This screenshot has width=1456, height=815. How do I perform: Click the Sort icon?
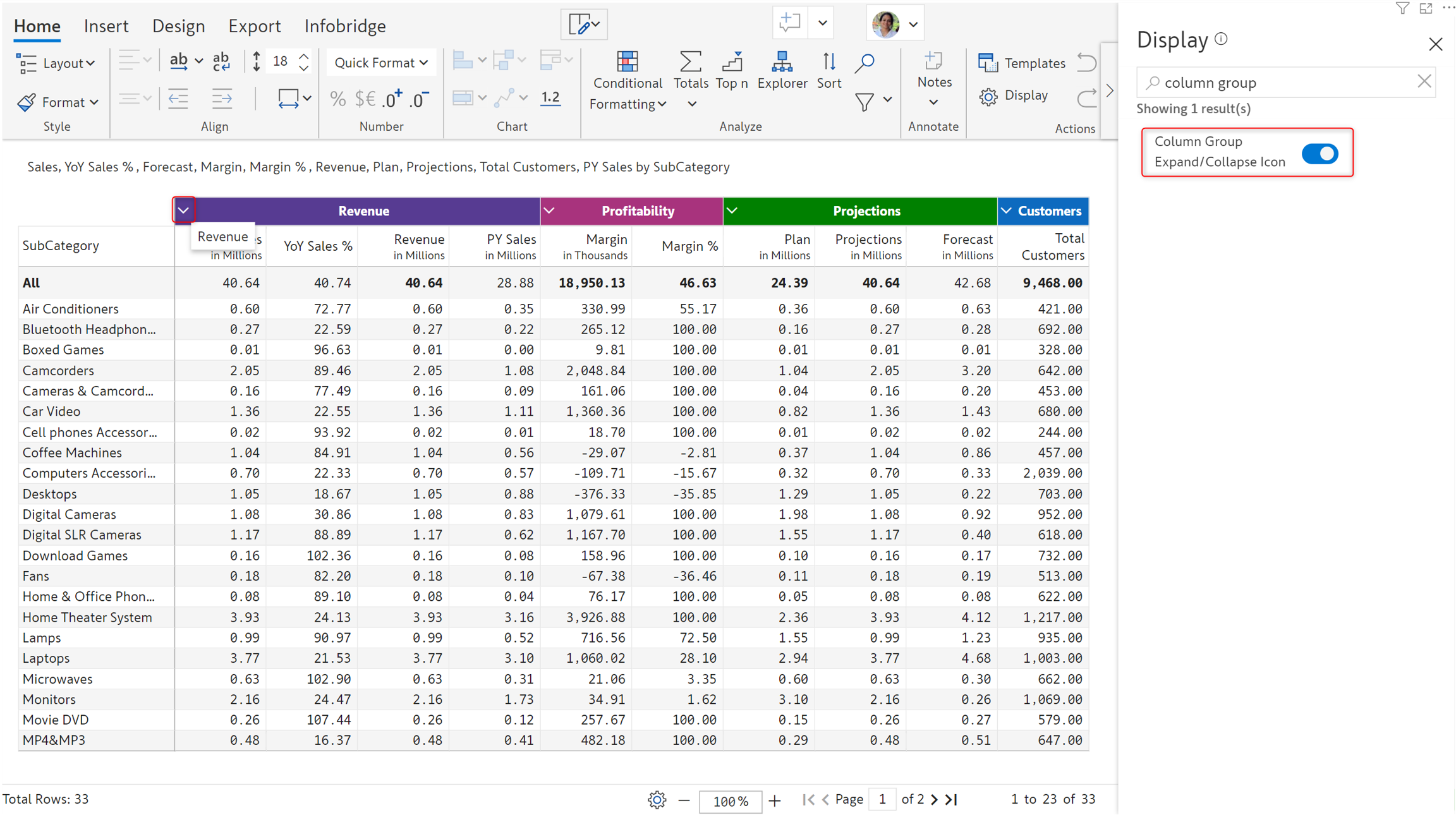click(x=828, y=63)
